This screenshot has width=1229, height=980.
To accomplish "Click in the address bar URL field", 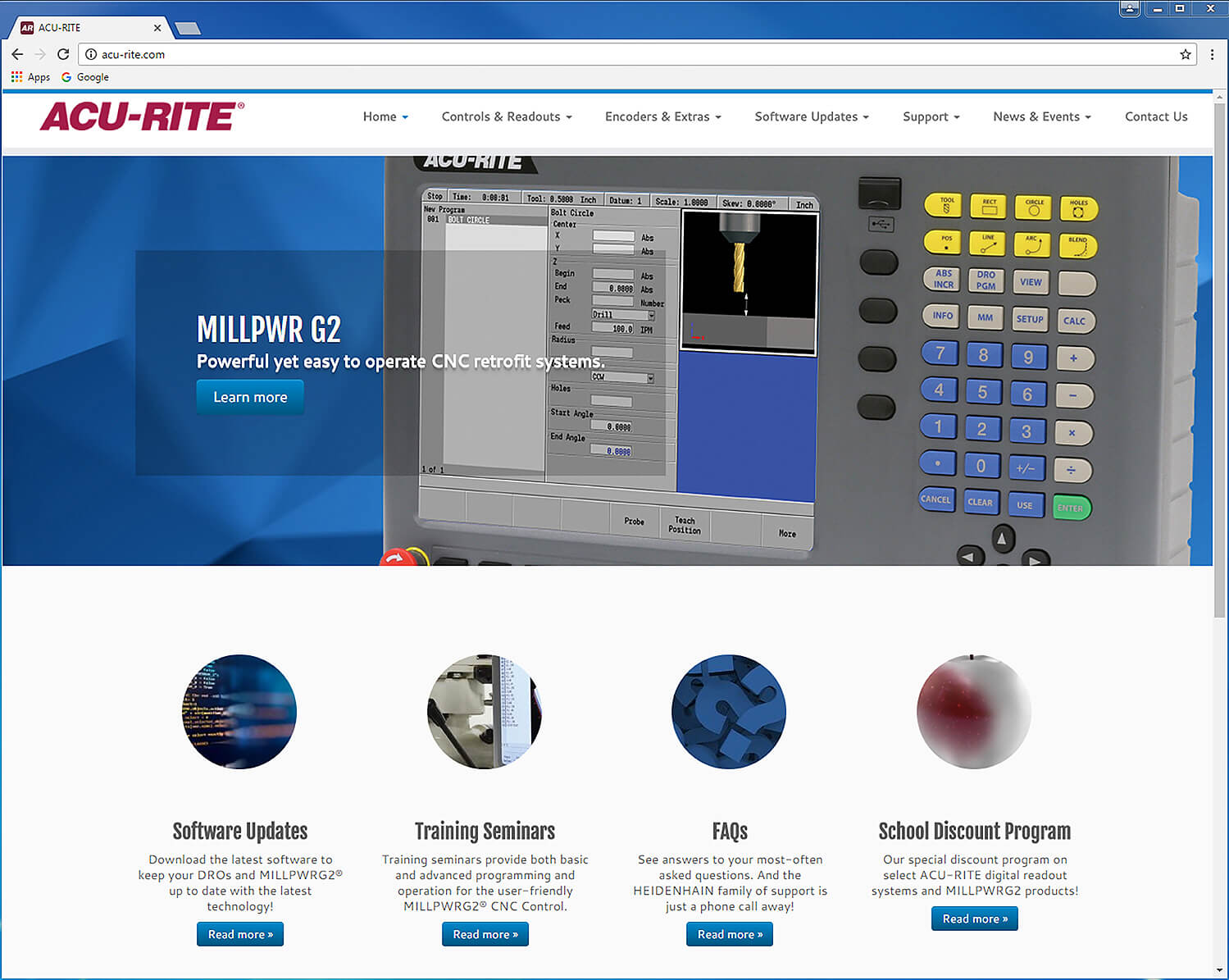I will click(x=574, y=54).
